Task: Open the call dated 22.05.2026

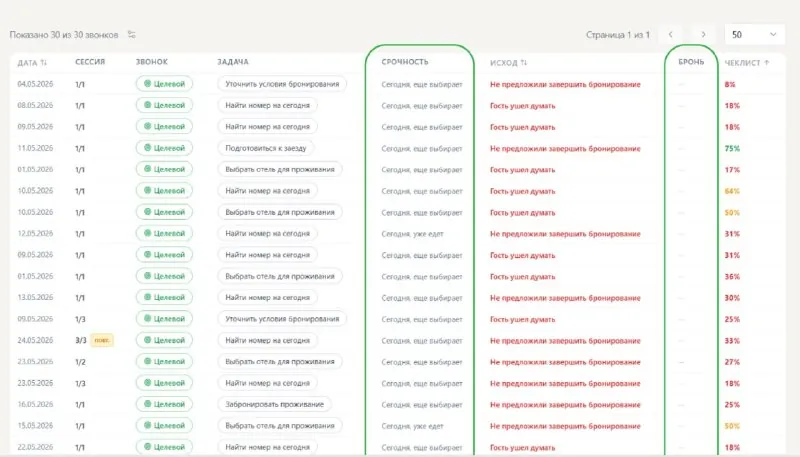Action: 35,447
